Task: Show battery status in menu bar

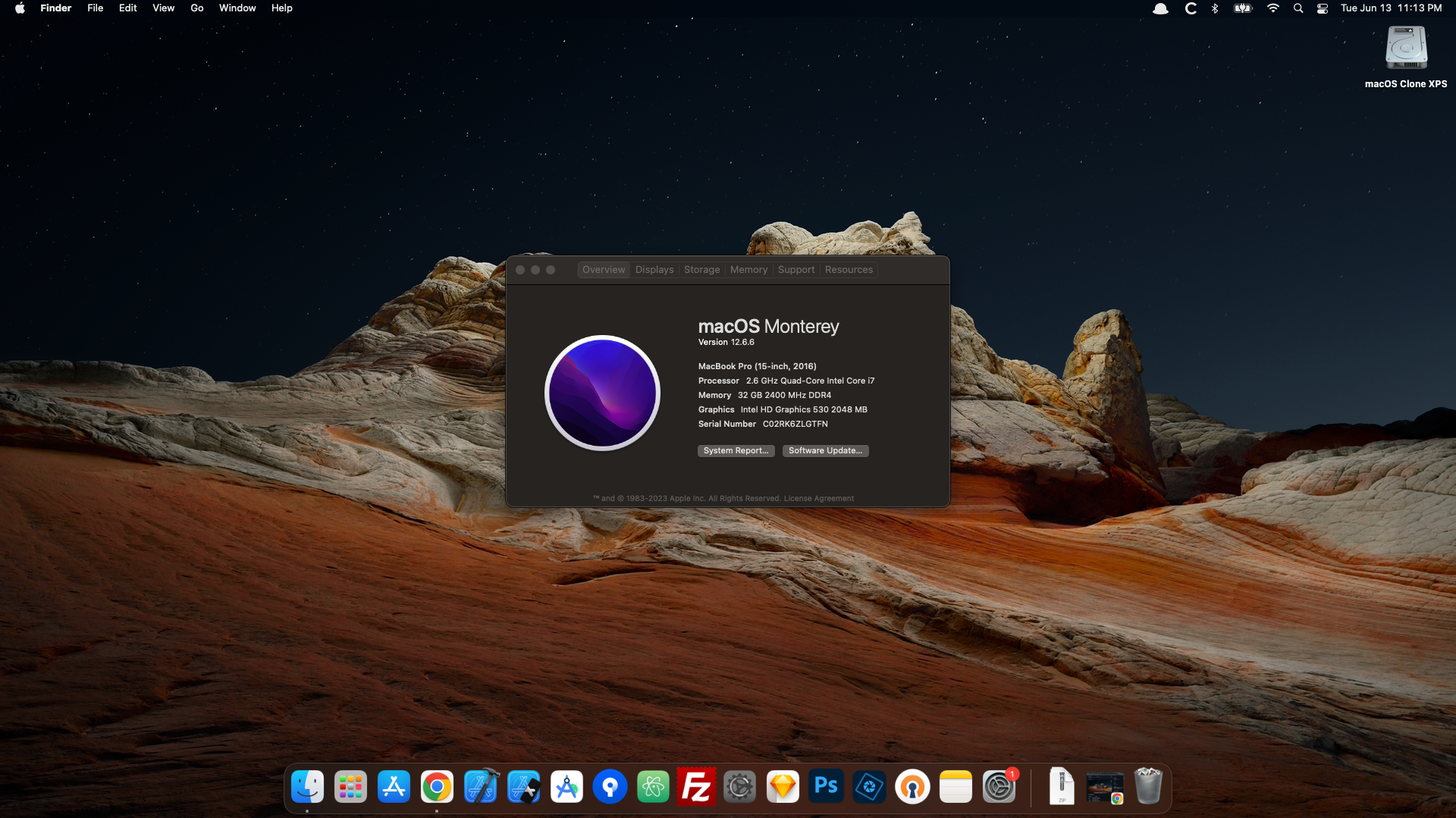Action: tap(1243, 8)
